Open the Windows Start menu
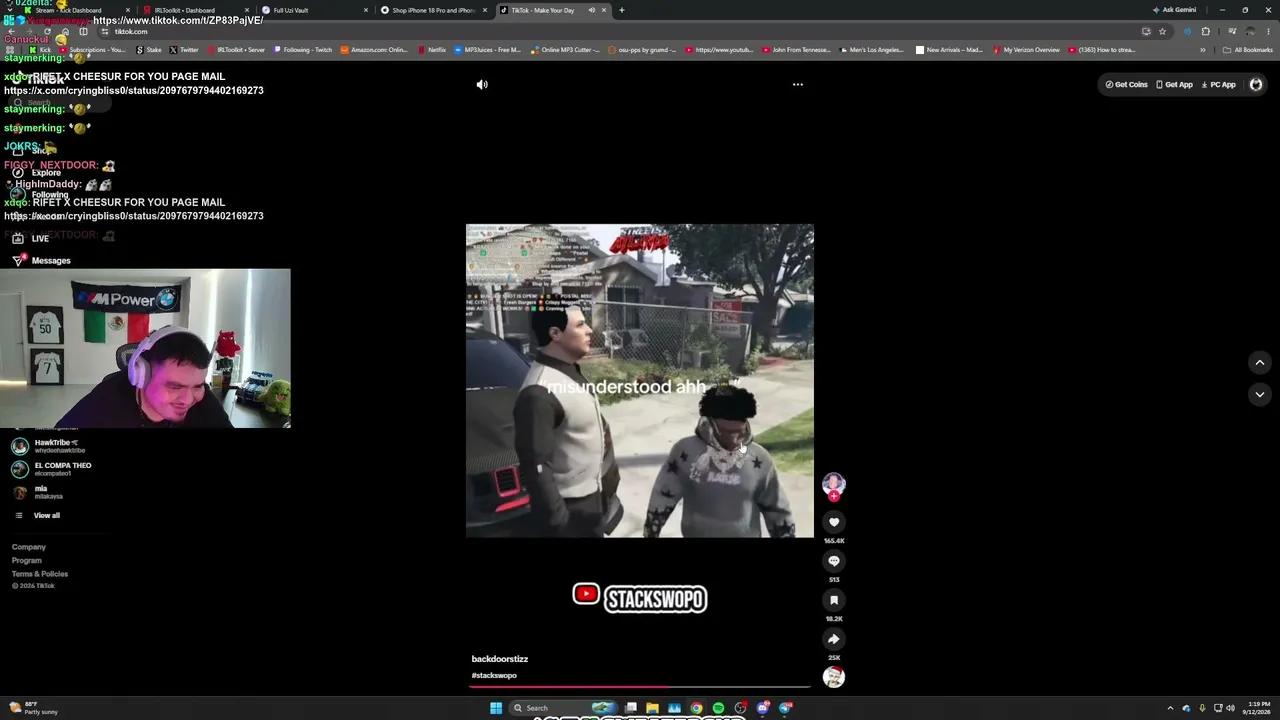This screenshot has height=720, width=1280. [x=495, y=708]
